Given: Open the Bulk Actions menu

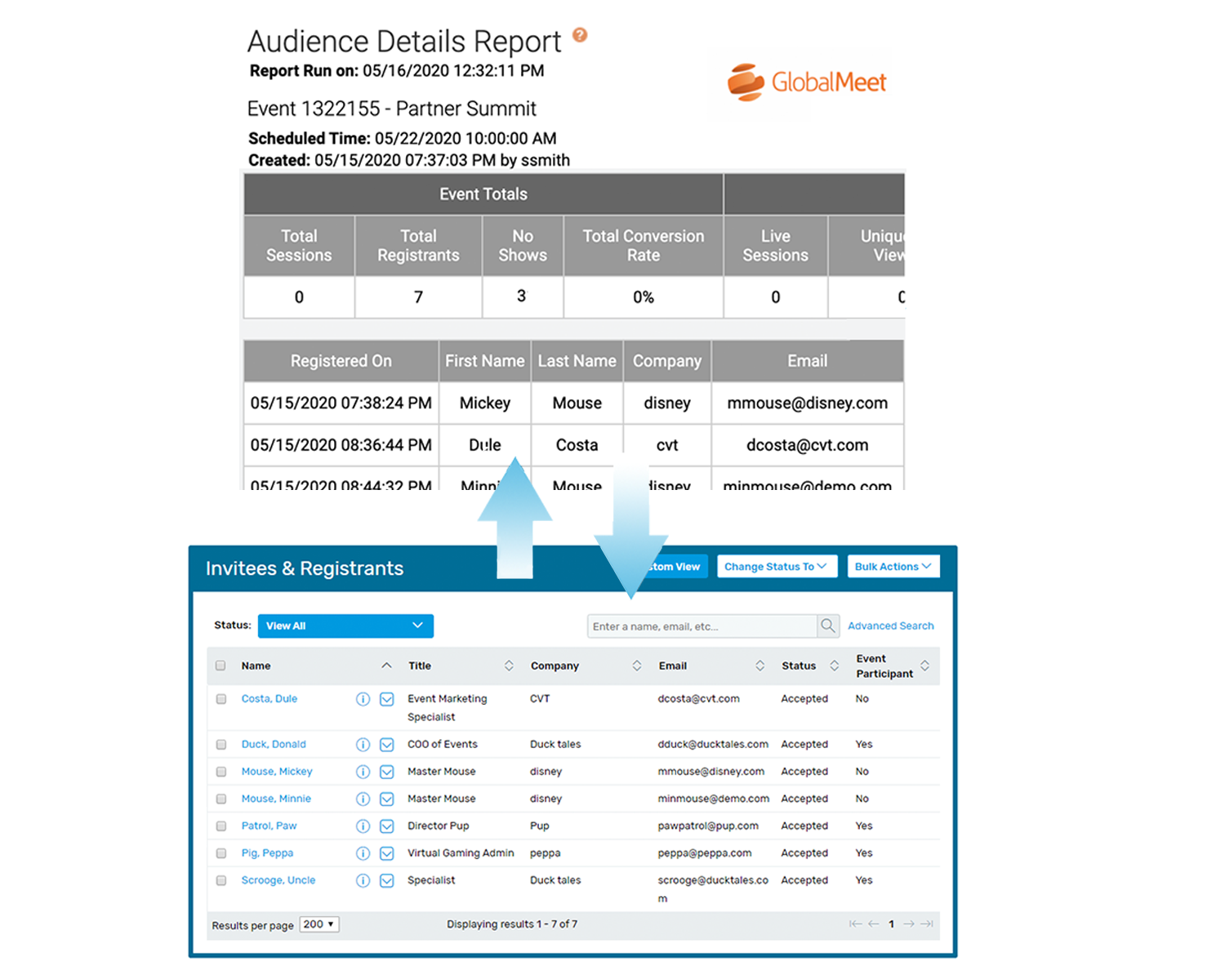Looking at the screenshot, I should pos(893,566).
